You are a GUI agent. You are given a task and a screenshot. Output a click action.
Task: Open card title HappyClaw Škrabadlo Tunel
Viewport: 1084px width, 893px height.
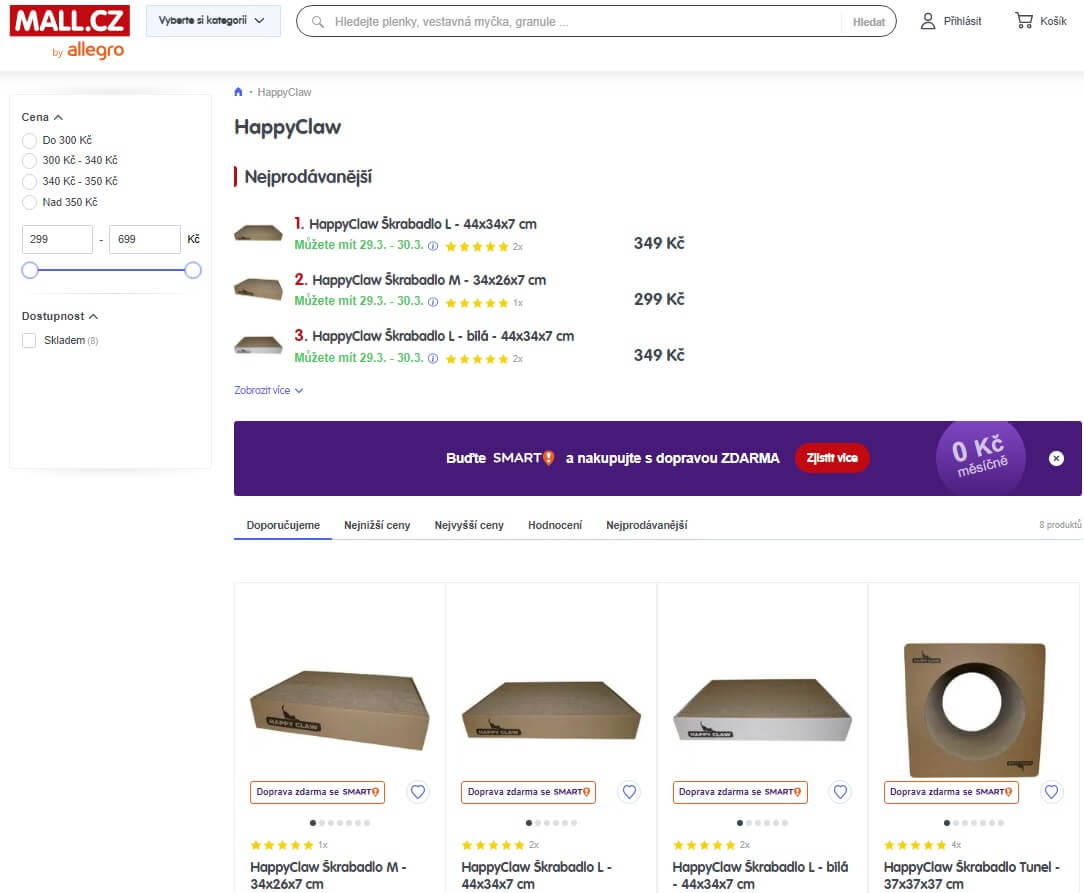coord(971,875)
